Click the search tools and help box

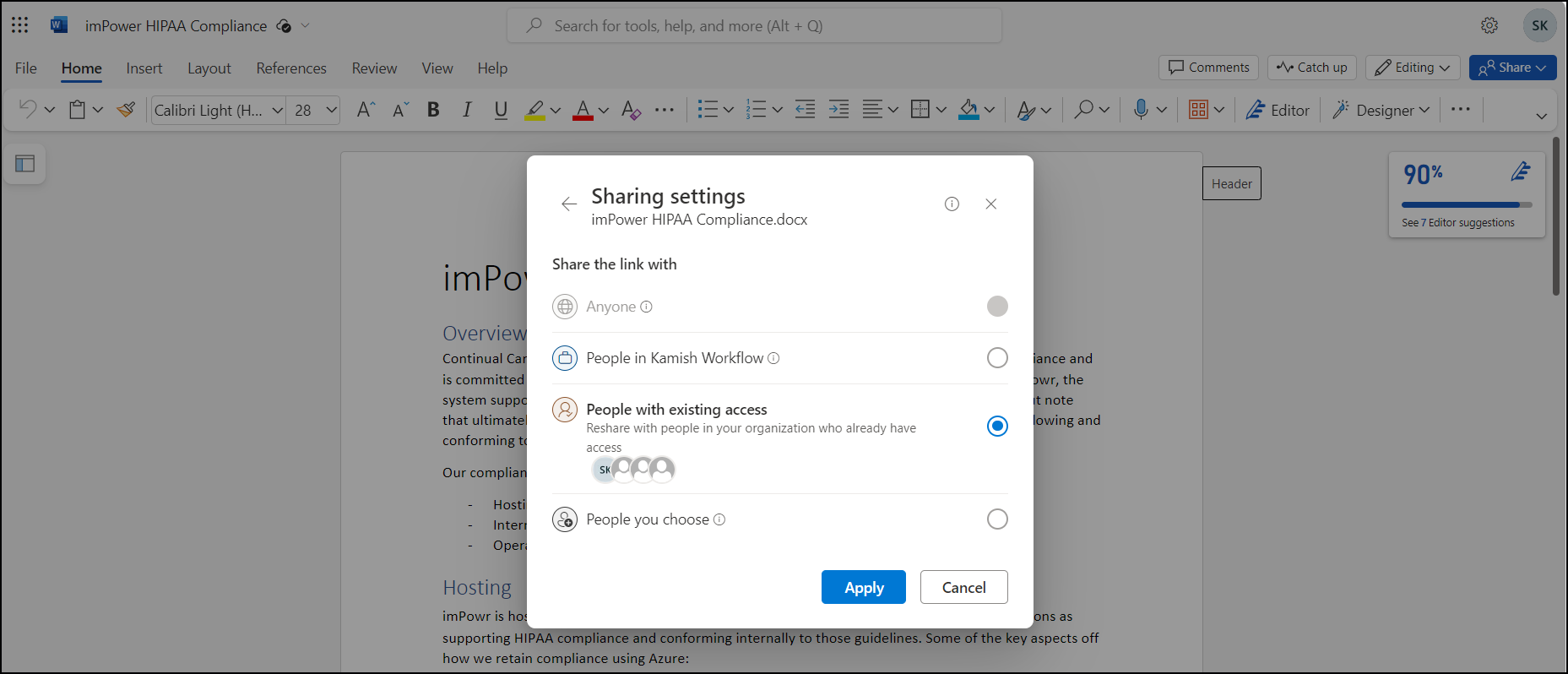pos(755,25)
